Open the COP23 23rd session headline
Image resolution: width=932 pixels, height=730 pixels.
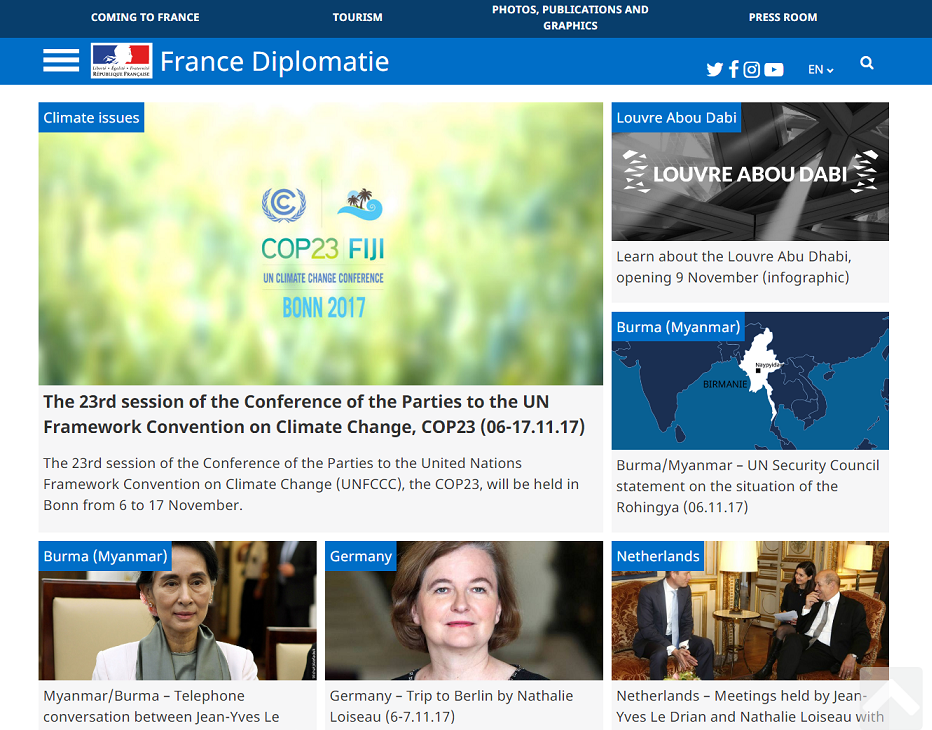(314, 414)
